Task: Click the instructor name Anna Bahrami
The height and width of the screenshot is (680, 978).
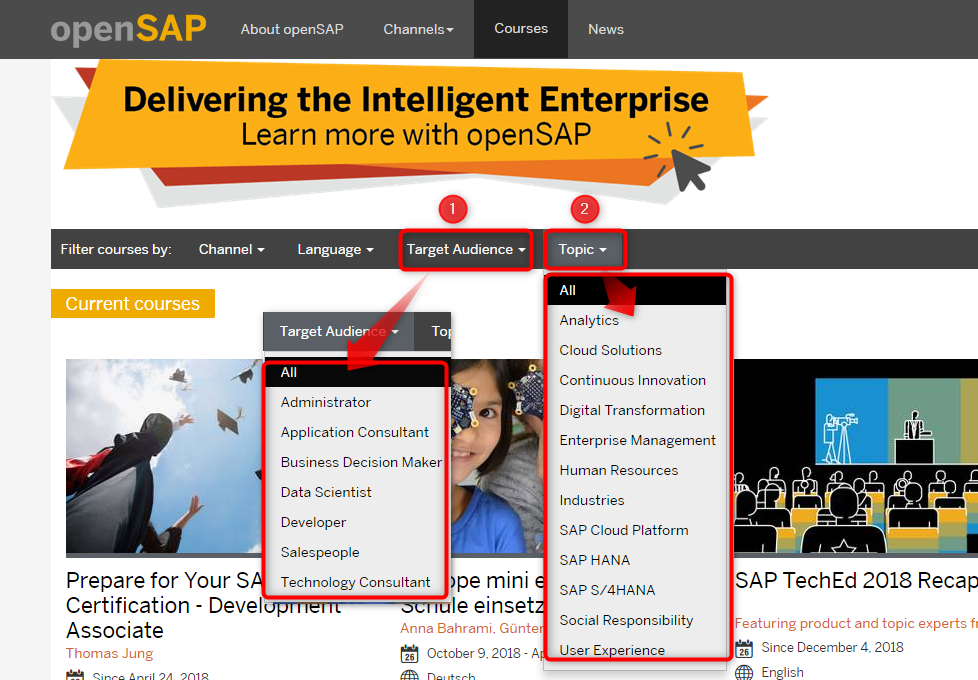Action: 445,628
